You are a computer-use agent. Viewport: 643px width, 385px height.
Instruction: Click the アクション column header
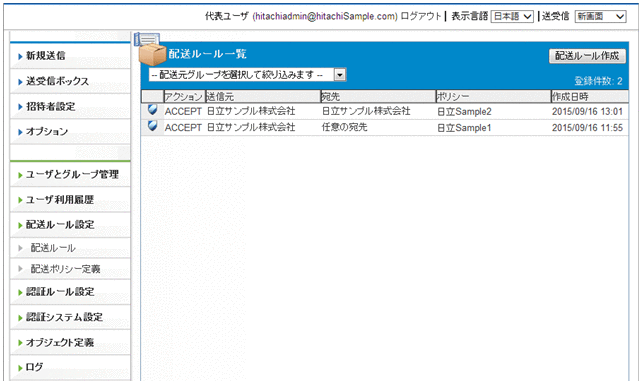point(184,97)
